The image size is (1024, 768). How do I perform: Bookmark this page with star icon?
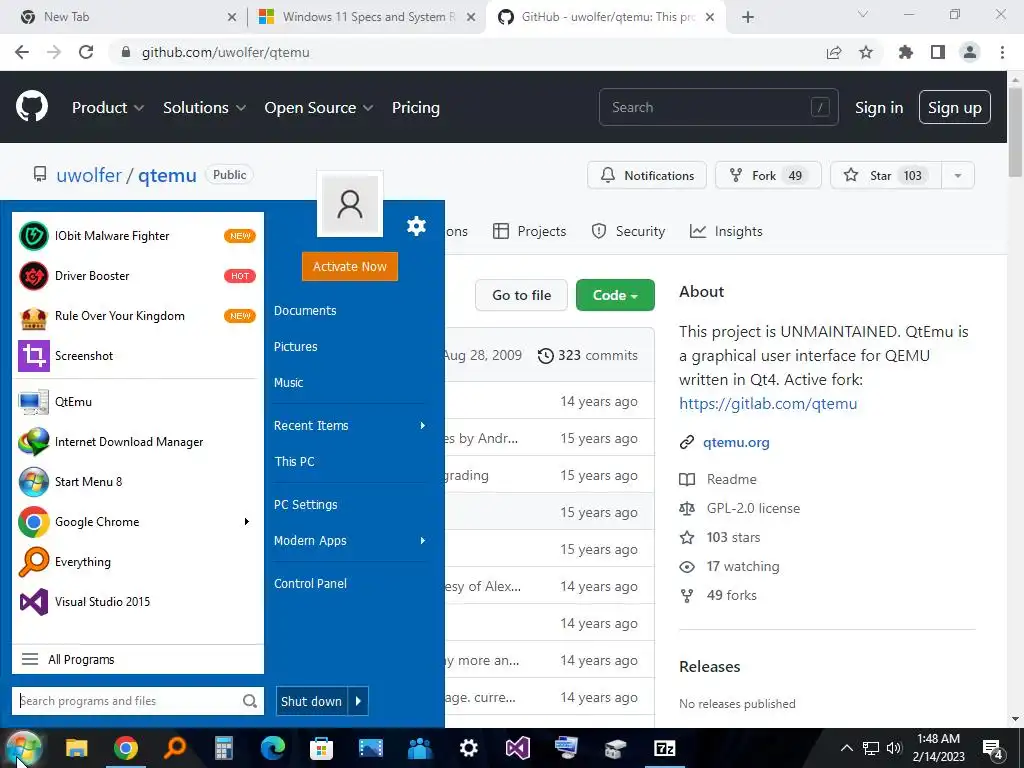pos(866,52)
